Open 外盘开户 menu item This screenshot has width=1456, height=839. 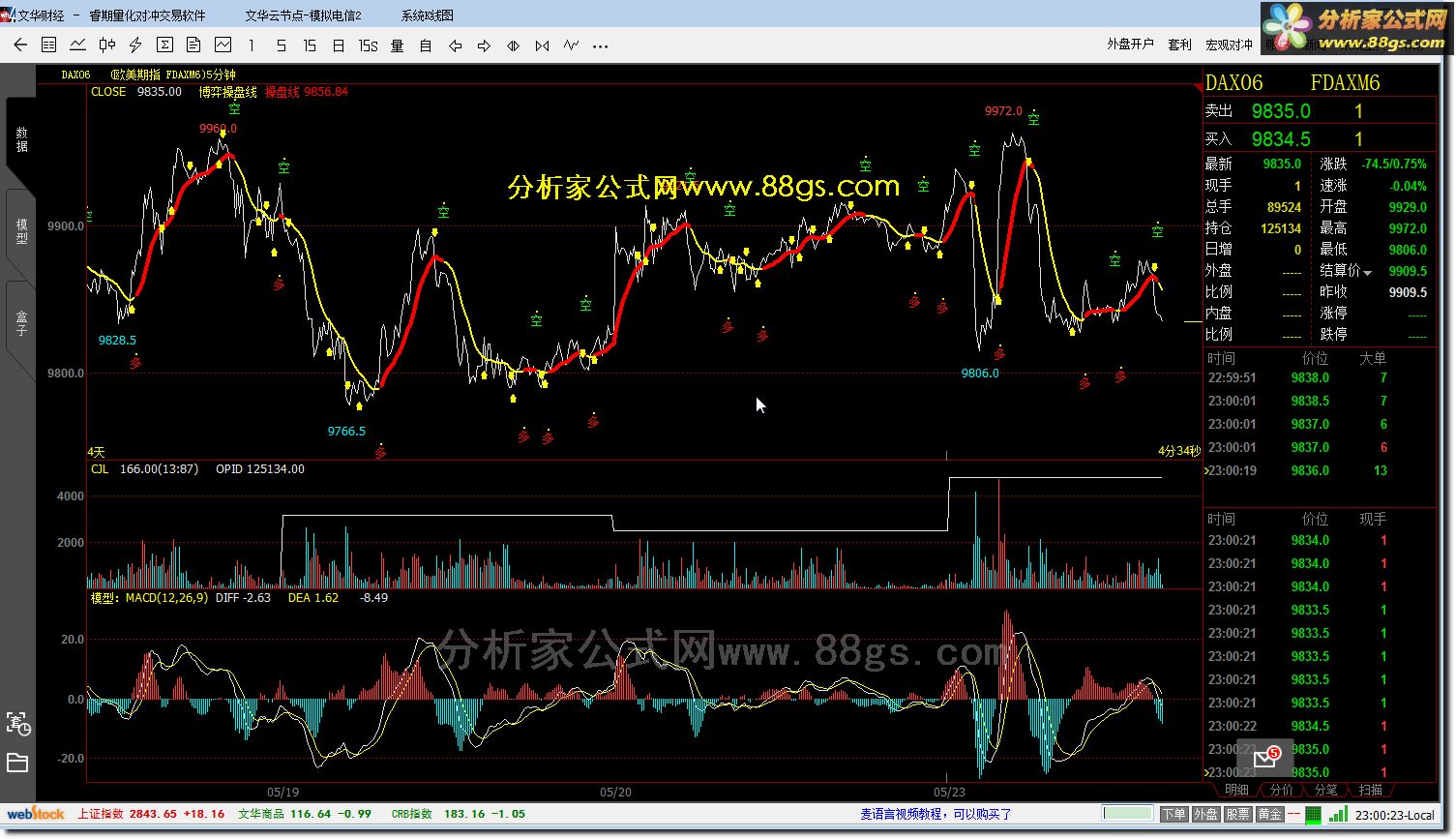tap(1130, 45)
